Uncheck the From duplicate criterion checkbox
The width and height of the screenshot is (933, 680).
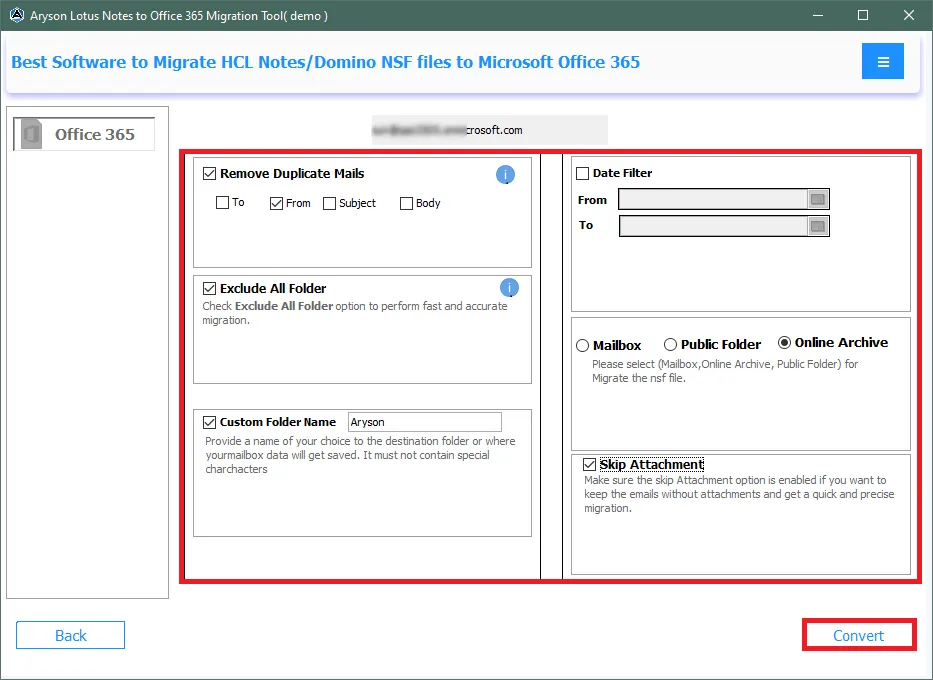pyautogui.click(x=276, y=203)
